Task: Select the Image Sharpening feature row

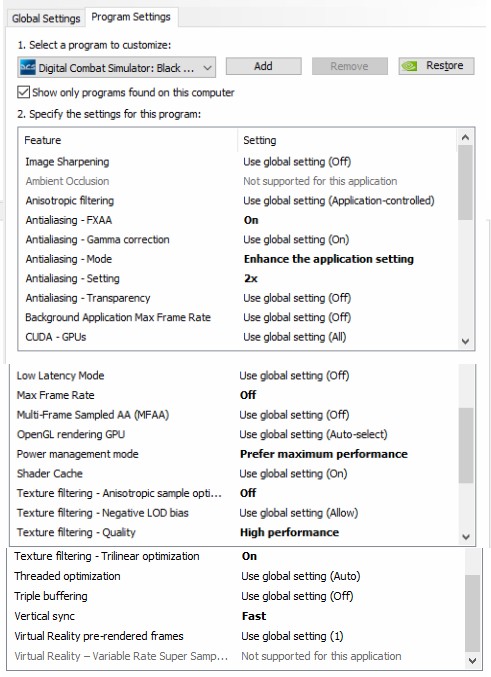Action: tap(238, 162)
